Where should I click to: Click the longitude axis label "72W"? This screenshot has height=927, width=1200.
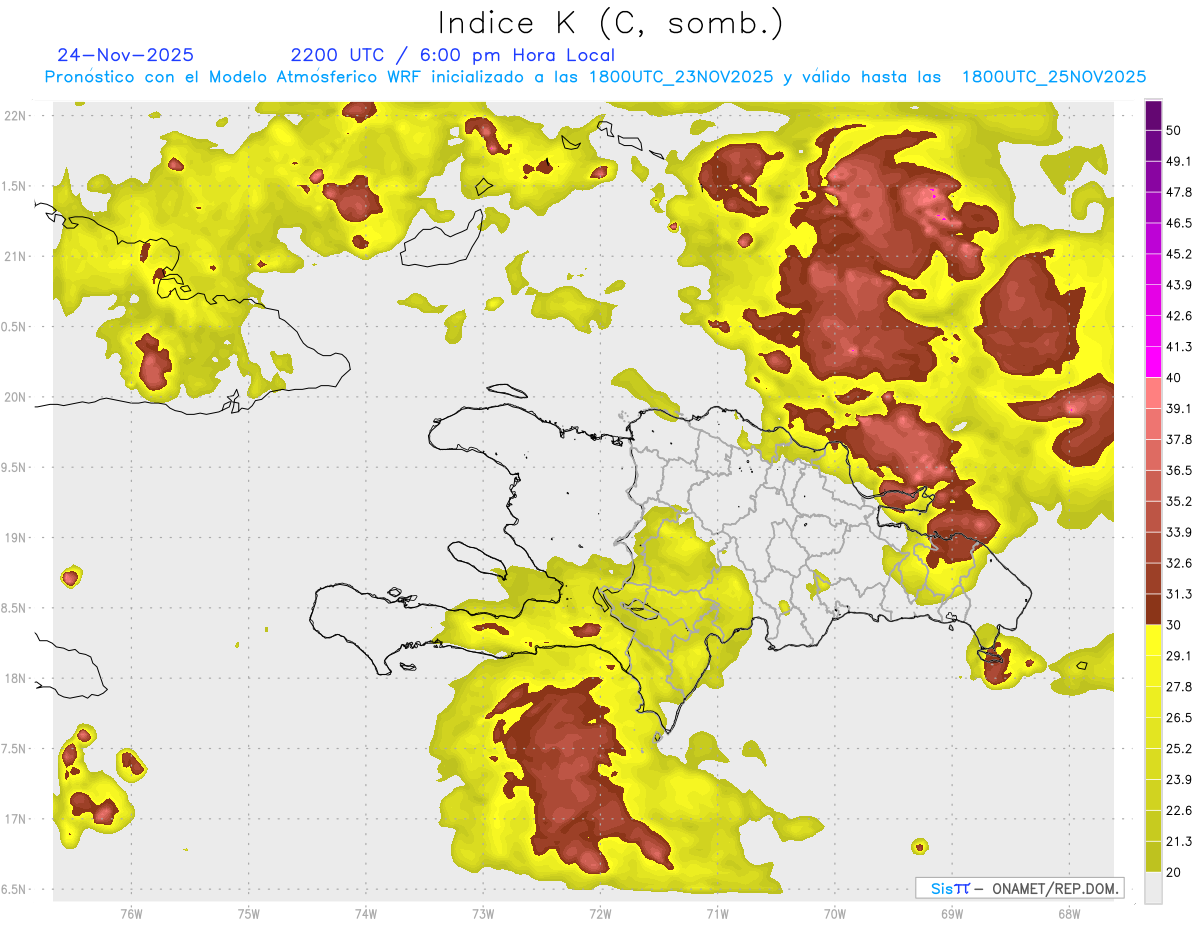600,913
